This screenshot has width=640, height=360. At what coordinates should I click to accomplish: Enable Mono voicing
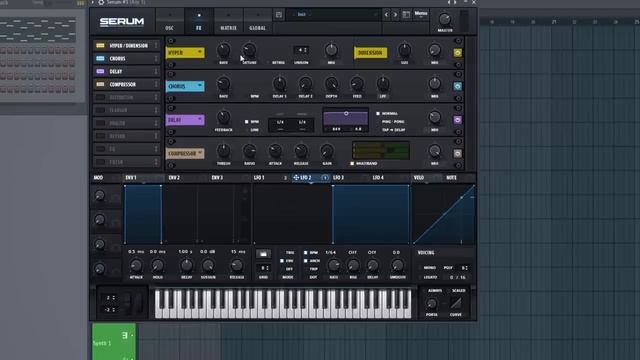[429, 268]
